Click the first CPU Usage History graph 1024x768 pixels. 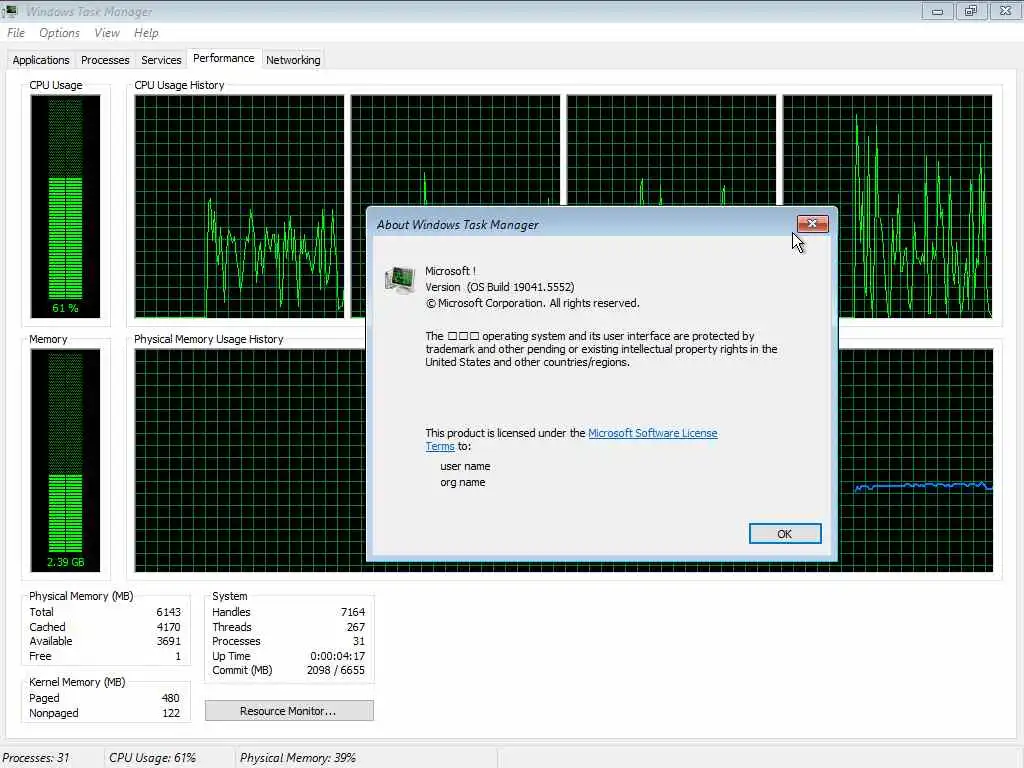[239, 206]
